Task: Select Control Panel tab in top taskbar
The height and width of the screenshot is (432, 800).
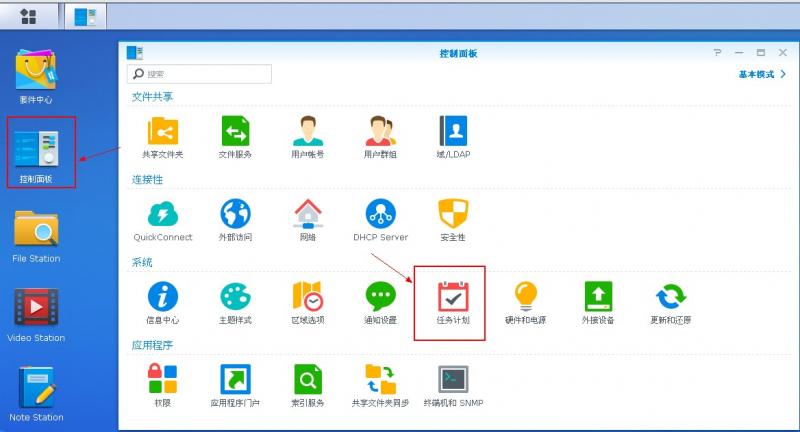Action: 85,16
